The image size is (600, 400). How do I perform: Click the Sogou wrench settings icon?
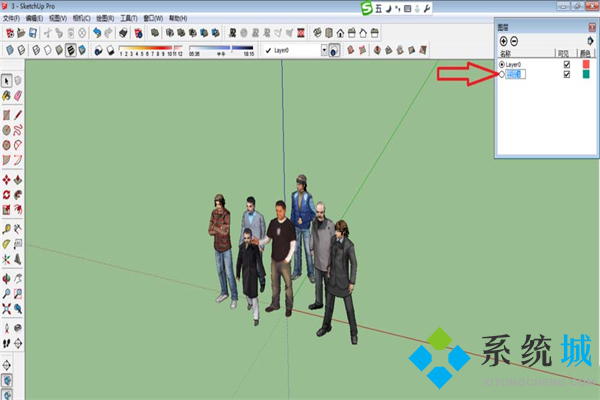click(427, 8)
